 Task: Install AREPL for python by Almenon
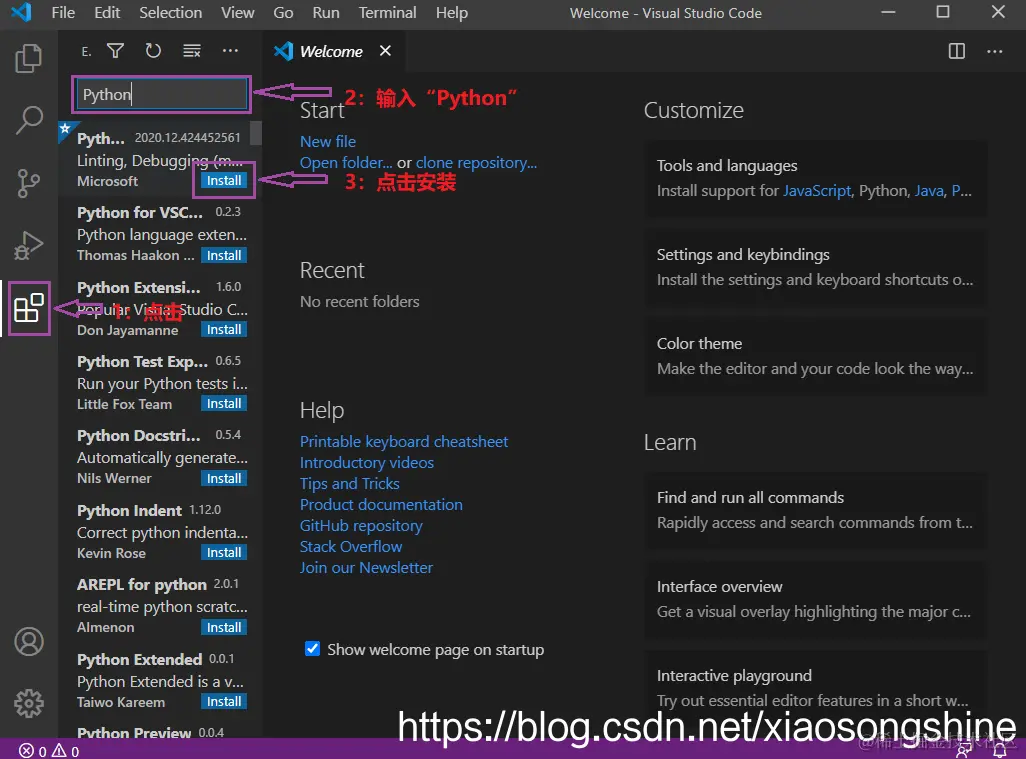pyautogui.click(x=224, y=627)
